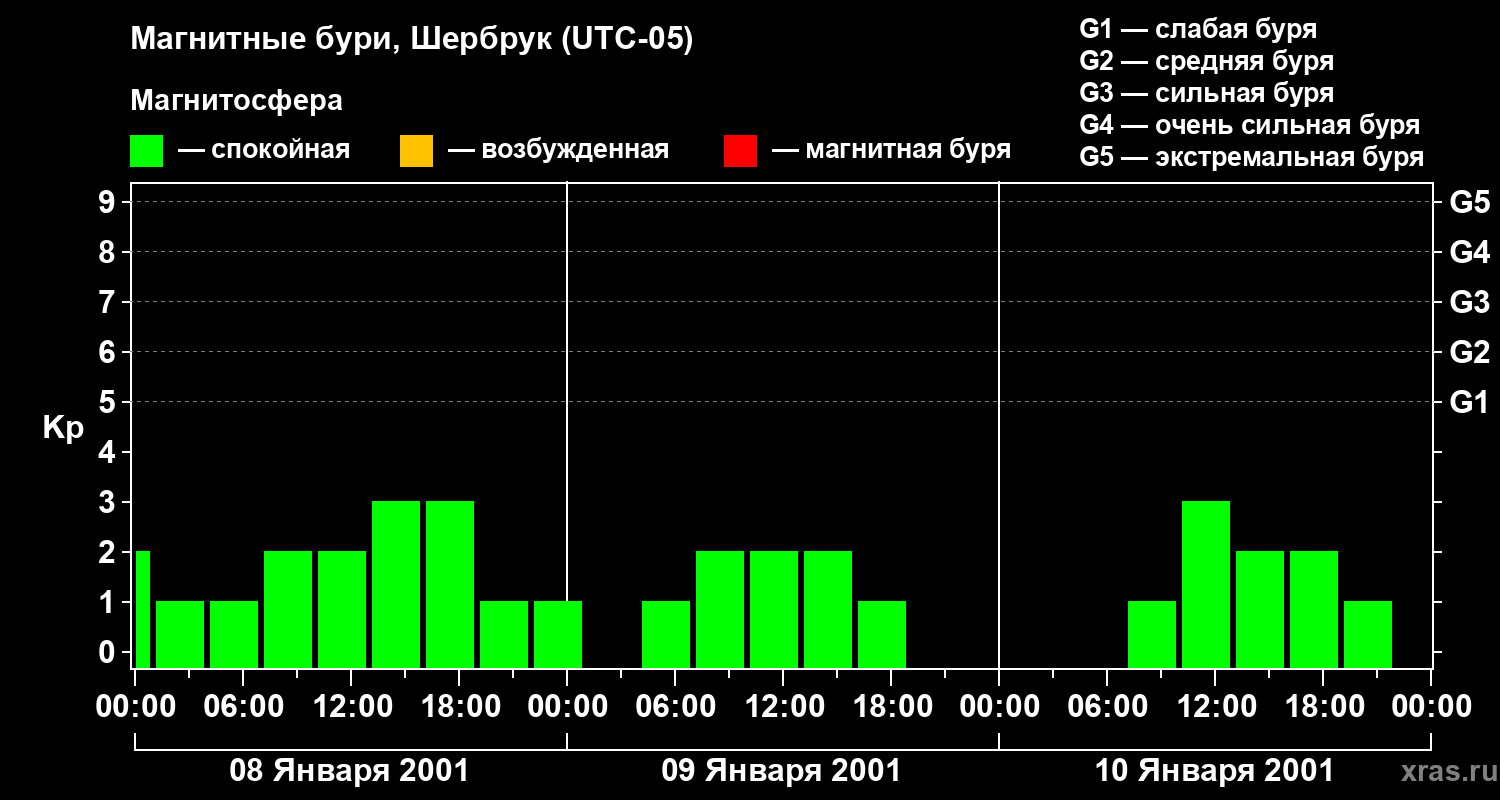The image size is (1500, 800).
Task: Click the «G4 — очень сильная буря» legend line
Action: (1250, 125)
